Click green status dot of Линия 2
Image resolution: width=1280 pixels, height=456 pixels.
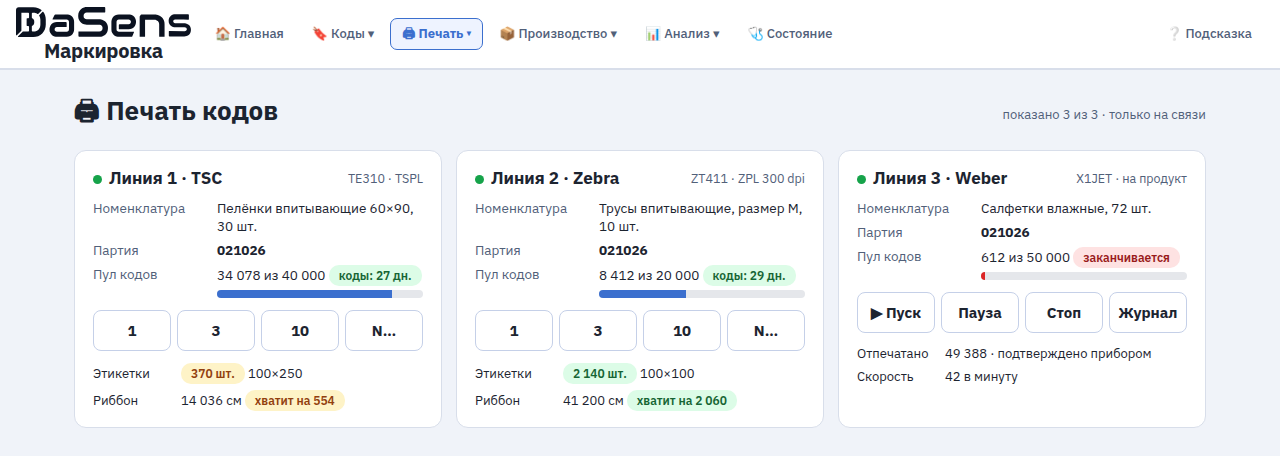(480, 180)
